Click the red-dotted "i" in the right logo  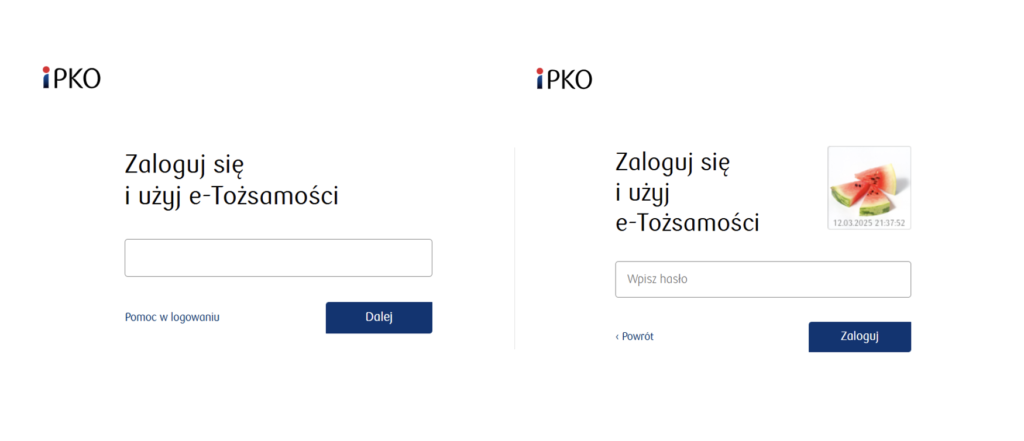(x=539, y=78)
